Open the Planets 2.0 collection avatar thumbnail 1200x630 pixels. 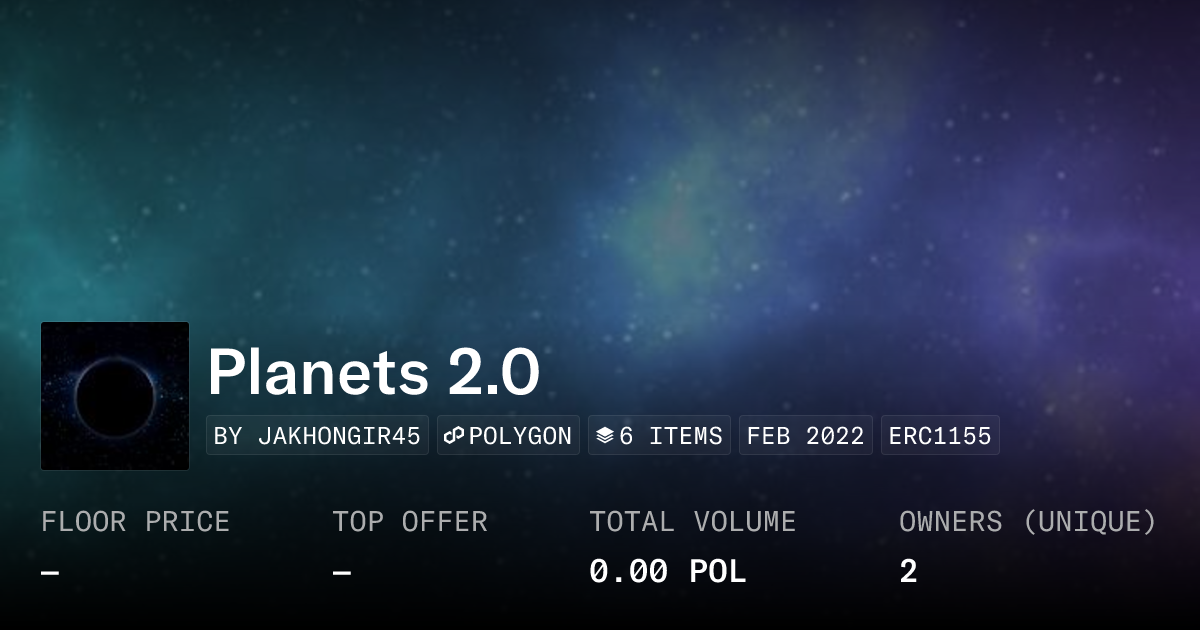point(115,396)
